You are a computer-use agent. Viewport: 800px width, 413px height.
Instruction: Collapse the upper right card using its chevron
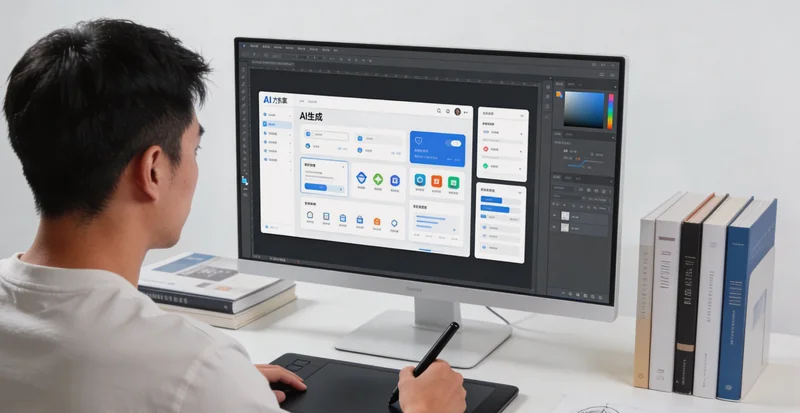pos(519,114)
